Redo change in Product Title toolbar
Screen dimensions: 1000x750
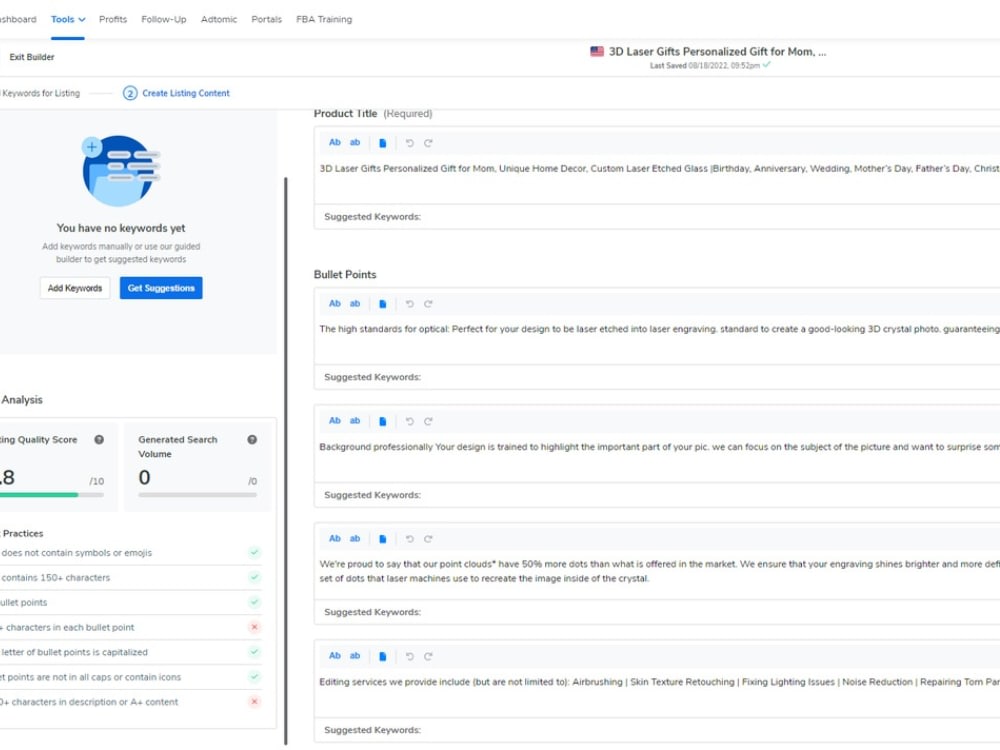pyautogui.click(x=428, y=143)
